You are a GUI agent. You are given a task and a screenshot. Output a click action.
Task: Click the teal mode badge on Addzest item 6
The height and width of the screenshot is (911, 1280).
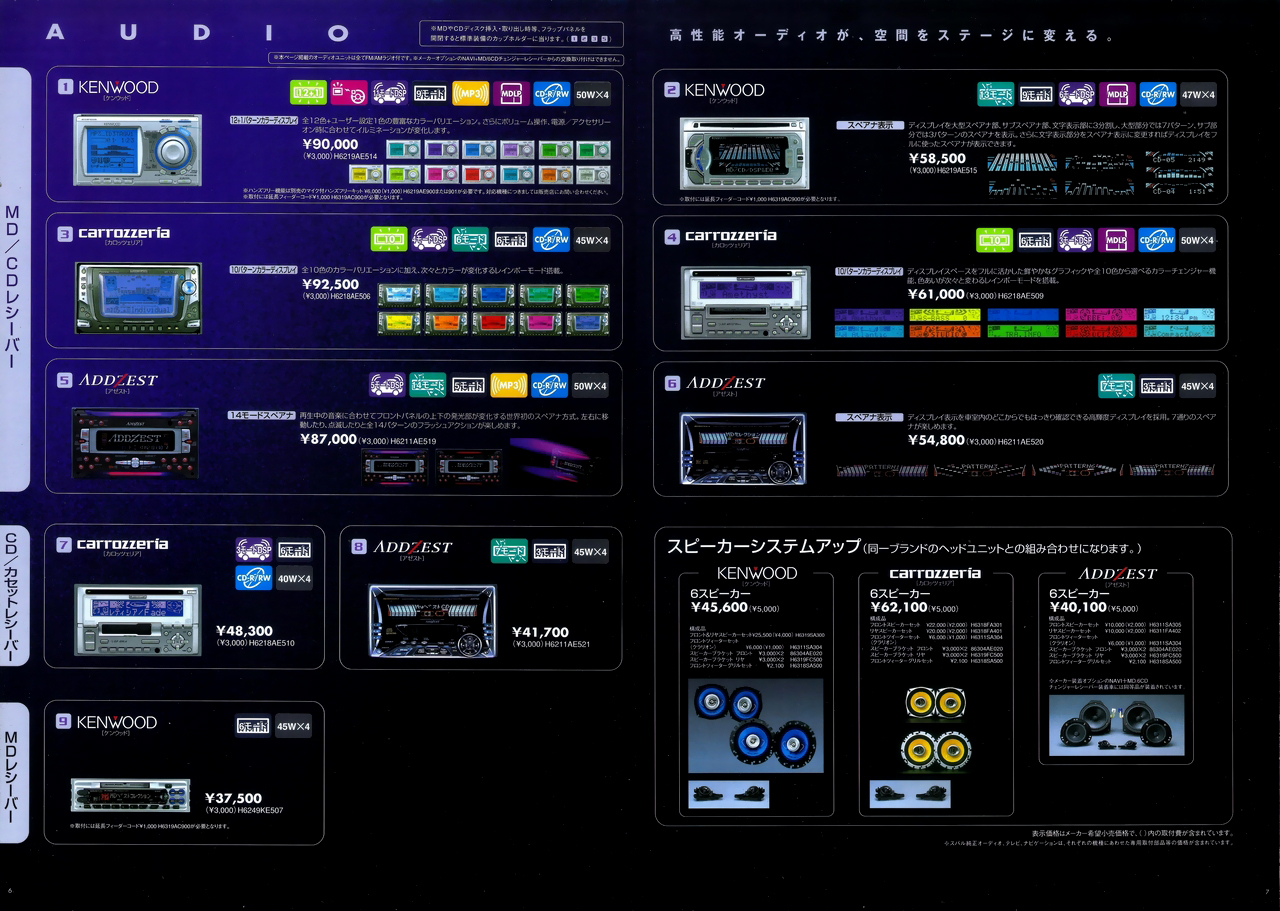click(1116, 385)
